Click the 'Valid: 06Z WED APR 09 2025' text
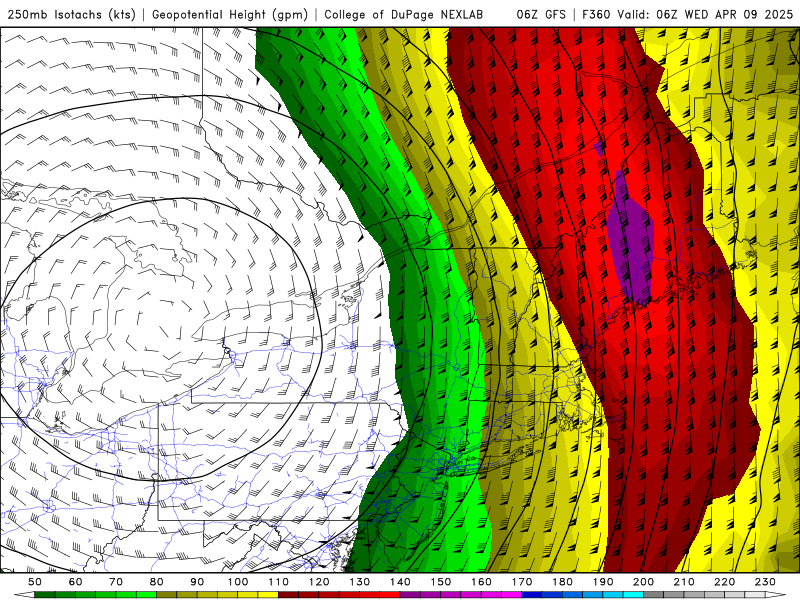Image resolution: width=800 pixels, height=600 pixels. tap(705, 14)
